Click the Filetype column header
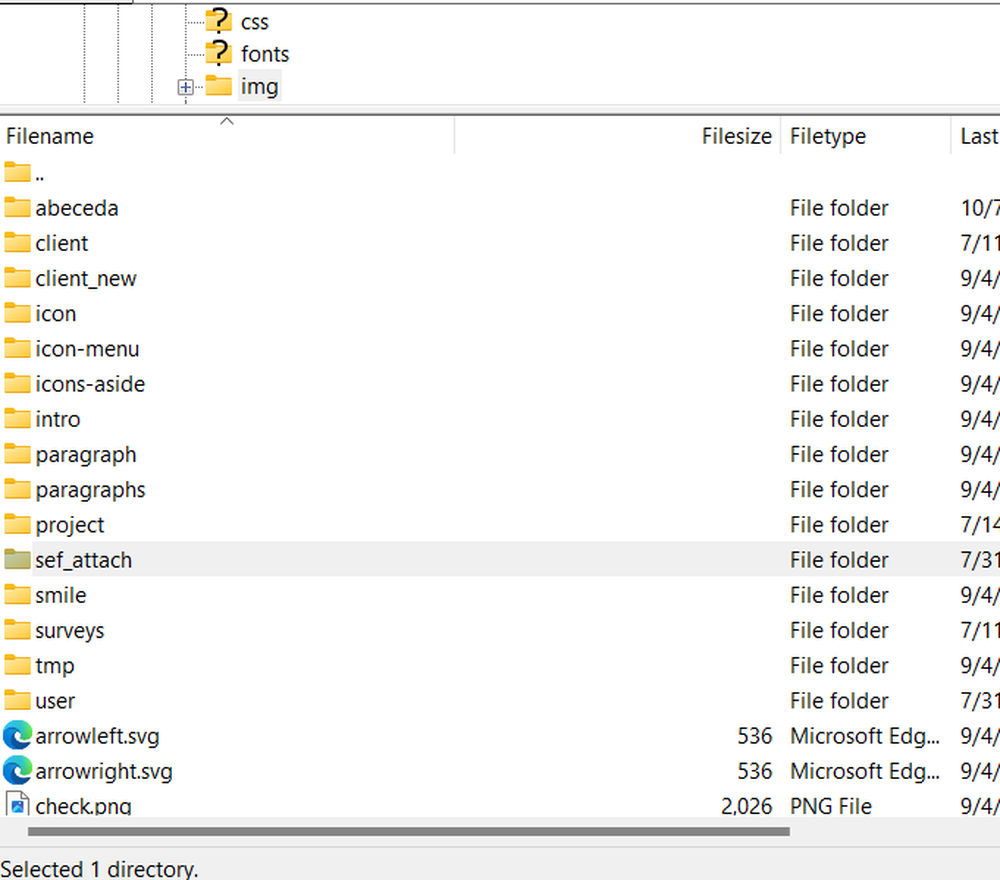 (828, 137)
